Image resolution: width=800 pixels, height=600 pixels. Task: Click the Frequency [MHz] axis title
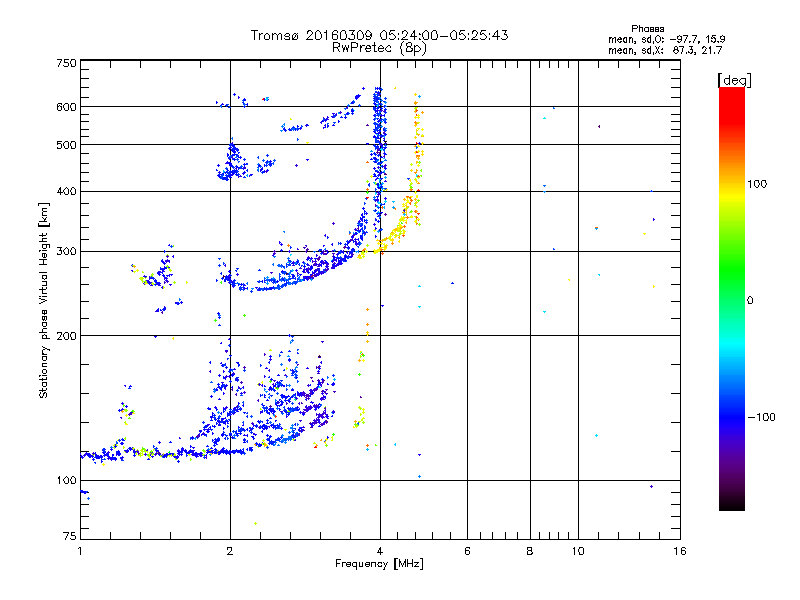[379, 564]
